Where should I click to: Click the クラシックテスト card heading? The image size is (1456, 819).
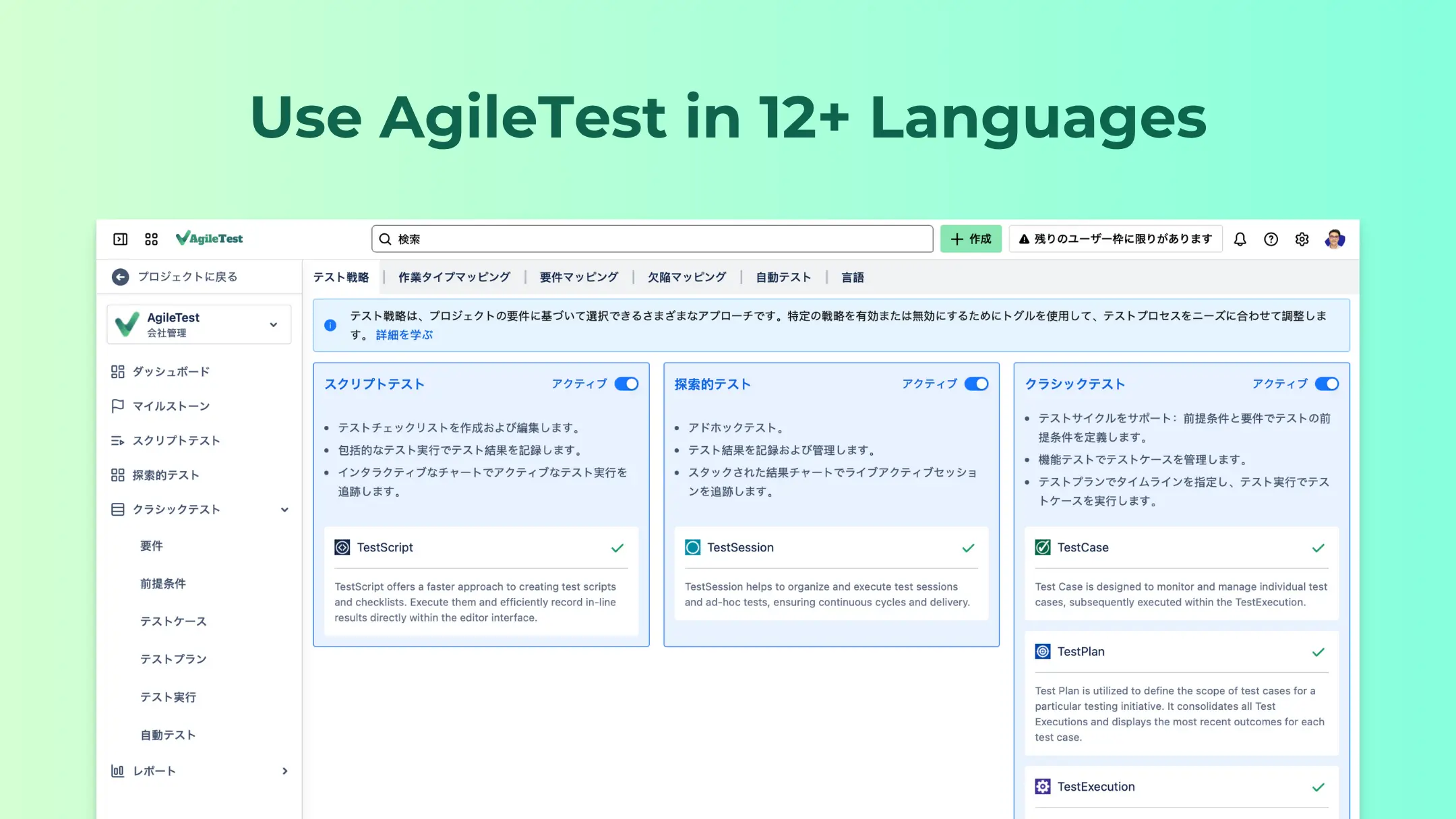point(1075,384)
